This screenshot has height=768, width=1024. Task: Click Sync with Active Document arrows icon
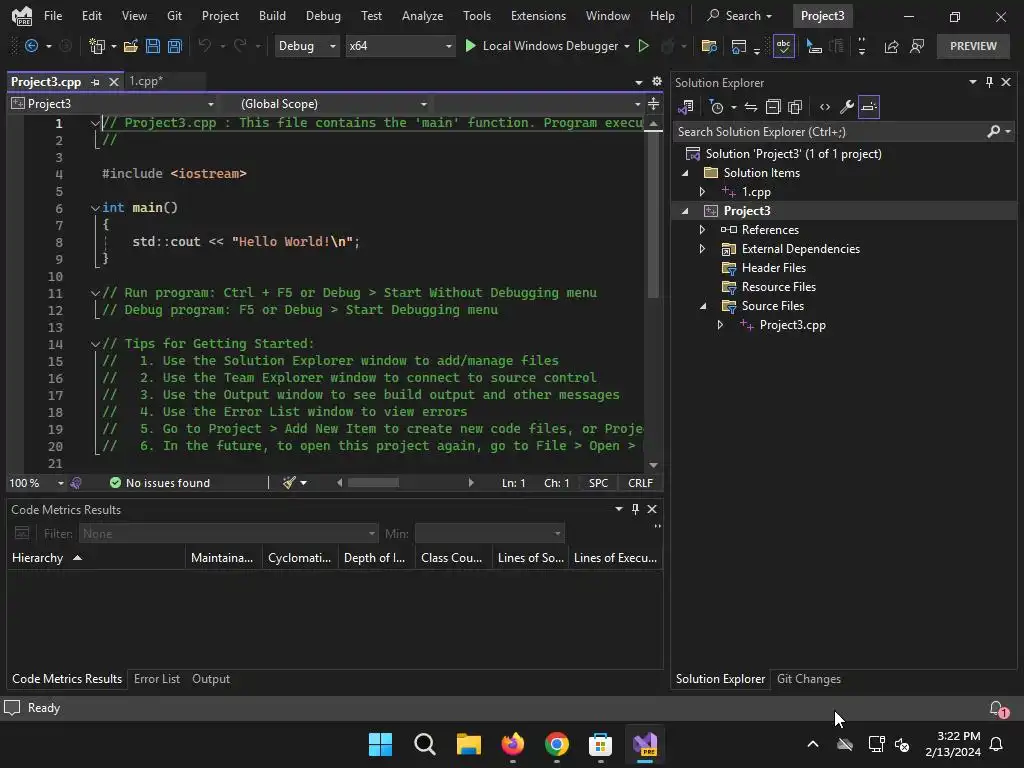pos(751,107)
